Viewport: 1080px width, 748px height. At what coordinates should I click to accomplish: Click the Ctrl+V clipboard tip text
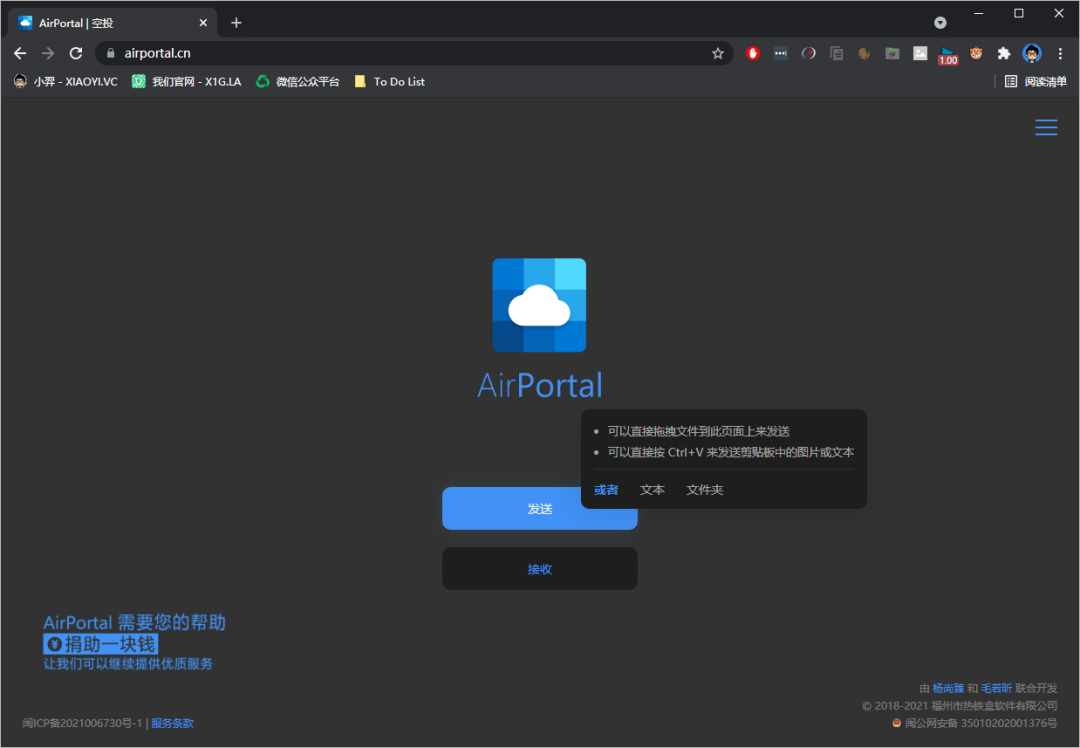click(x=730, y=453)
